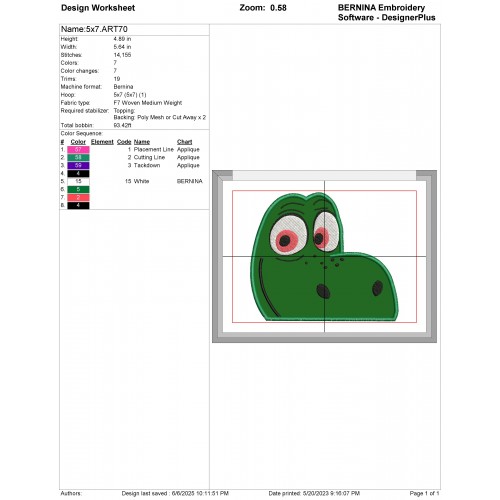Click the Width value "5.64 in"

(x=122, y=47)
